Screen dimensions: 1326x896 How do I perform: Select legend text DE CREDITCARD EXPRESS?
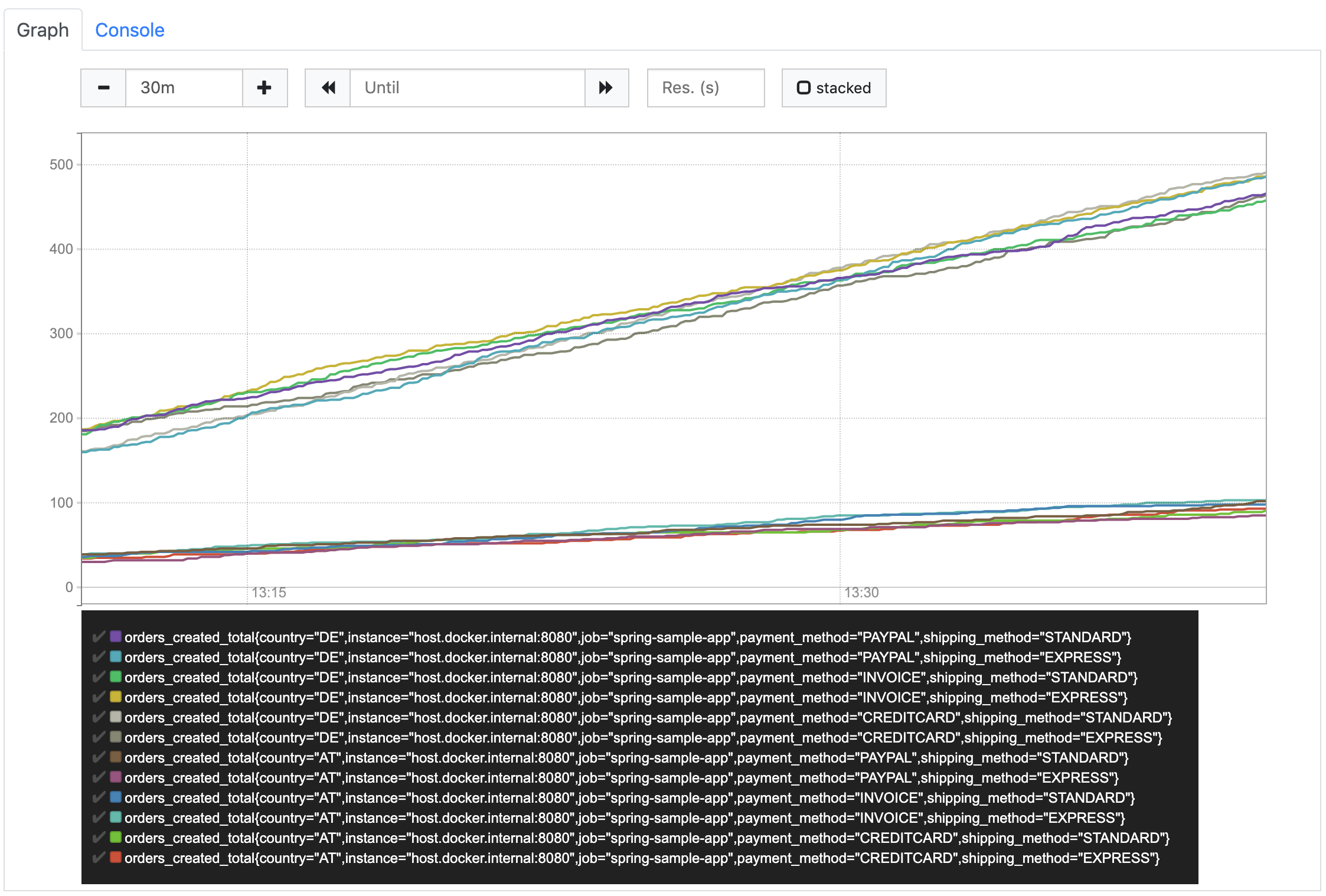[644, 738]
